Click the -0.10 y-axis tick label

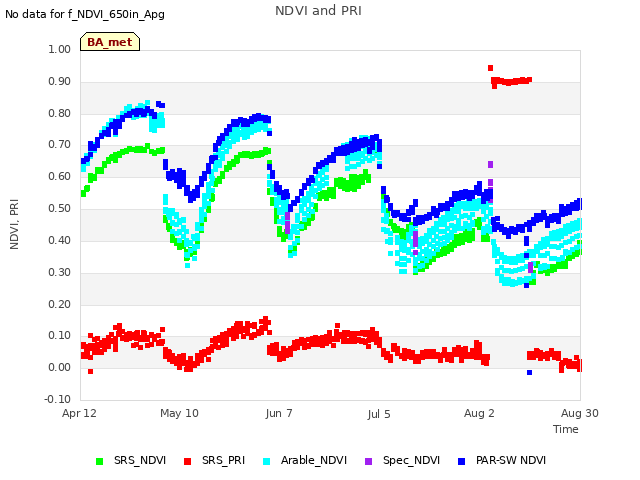pyautogui.click(x=58, y=399)
